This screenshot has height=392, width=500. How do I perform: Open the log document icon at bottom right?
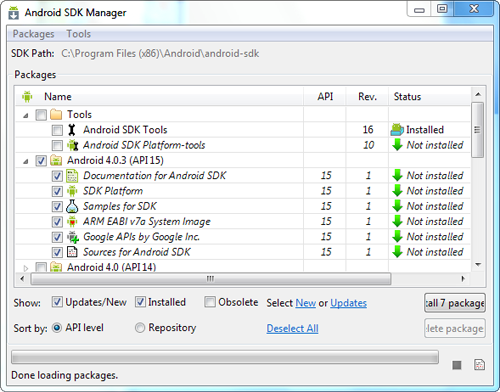point(479,365)
